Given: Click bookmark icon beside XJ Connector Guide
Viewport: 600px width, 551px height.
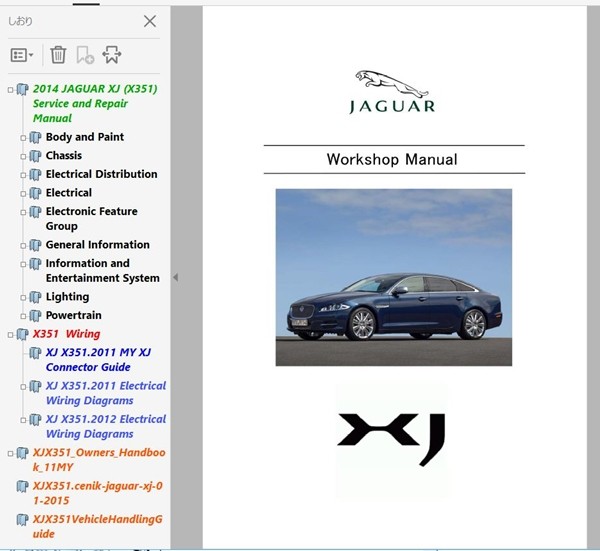Looking at the screenshot, I should 35,353.
